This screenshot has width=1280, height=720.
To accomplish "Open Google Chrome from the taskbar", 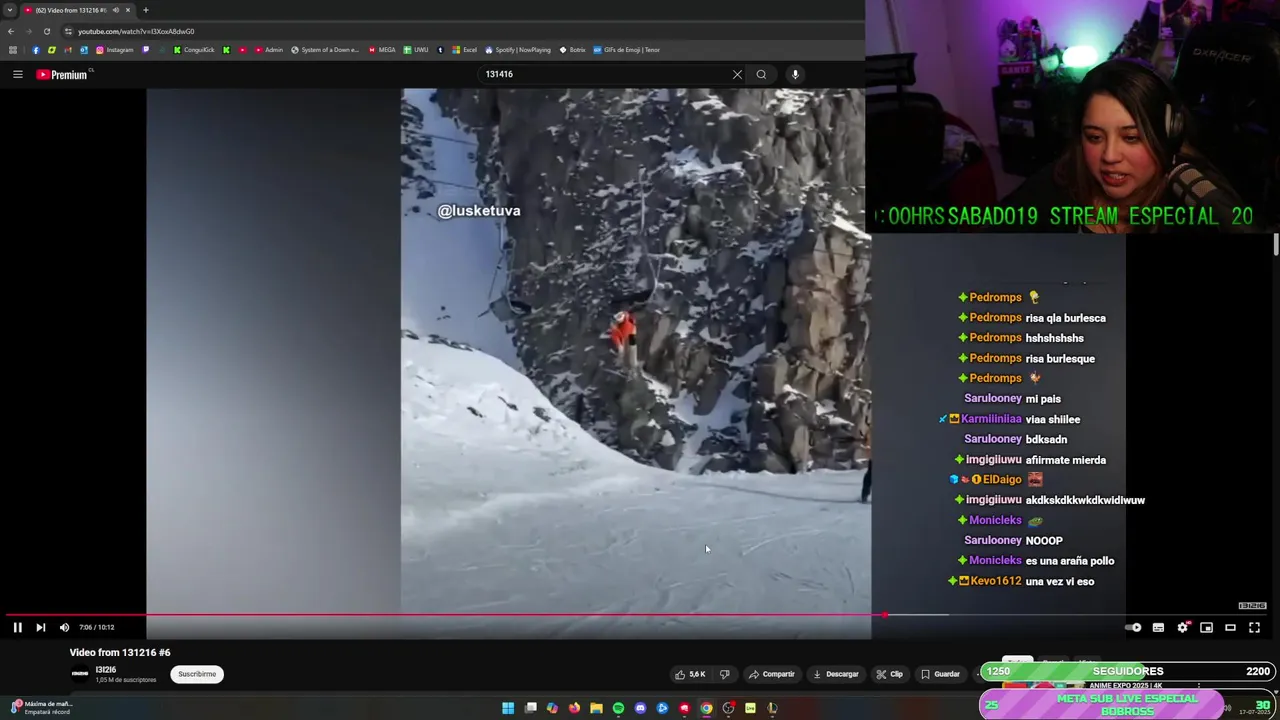I will point(706,708).
